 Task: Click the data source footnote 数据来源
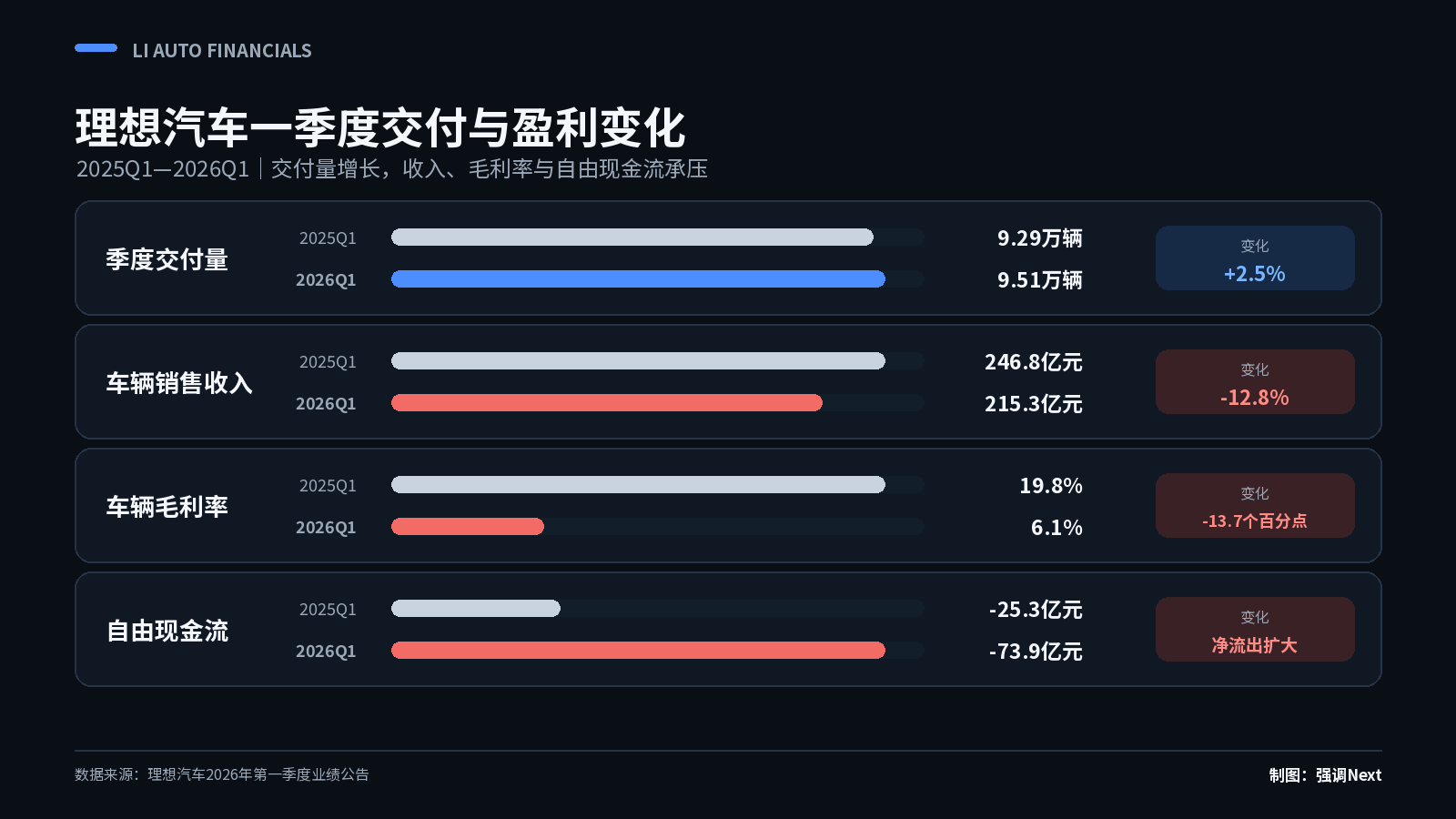pos(222,774)
